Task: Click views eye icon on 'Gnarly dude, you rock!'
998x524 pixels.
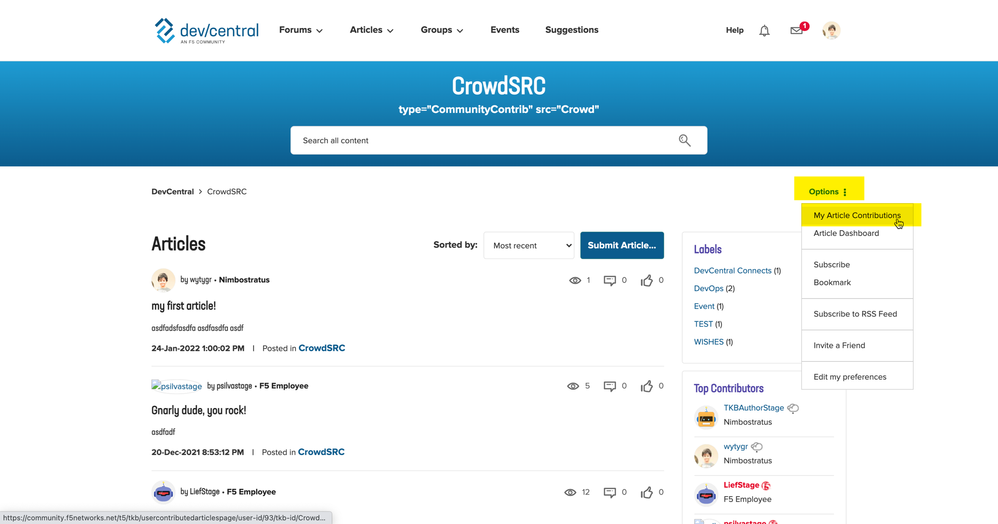Action: 573,386
